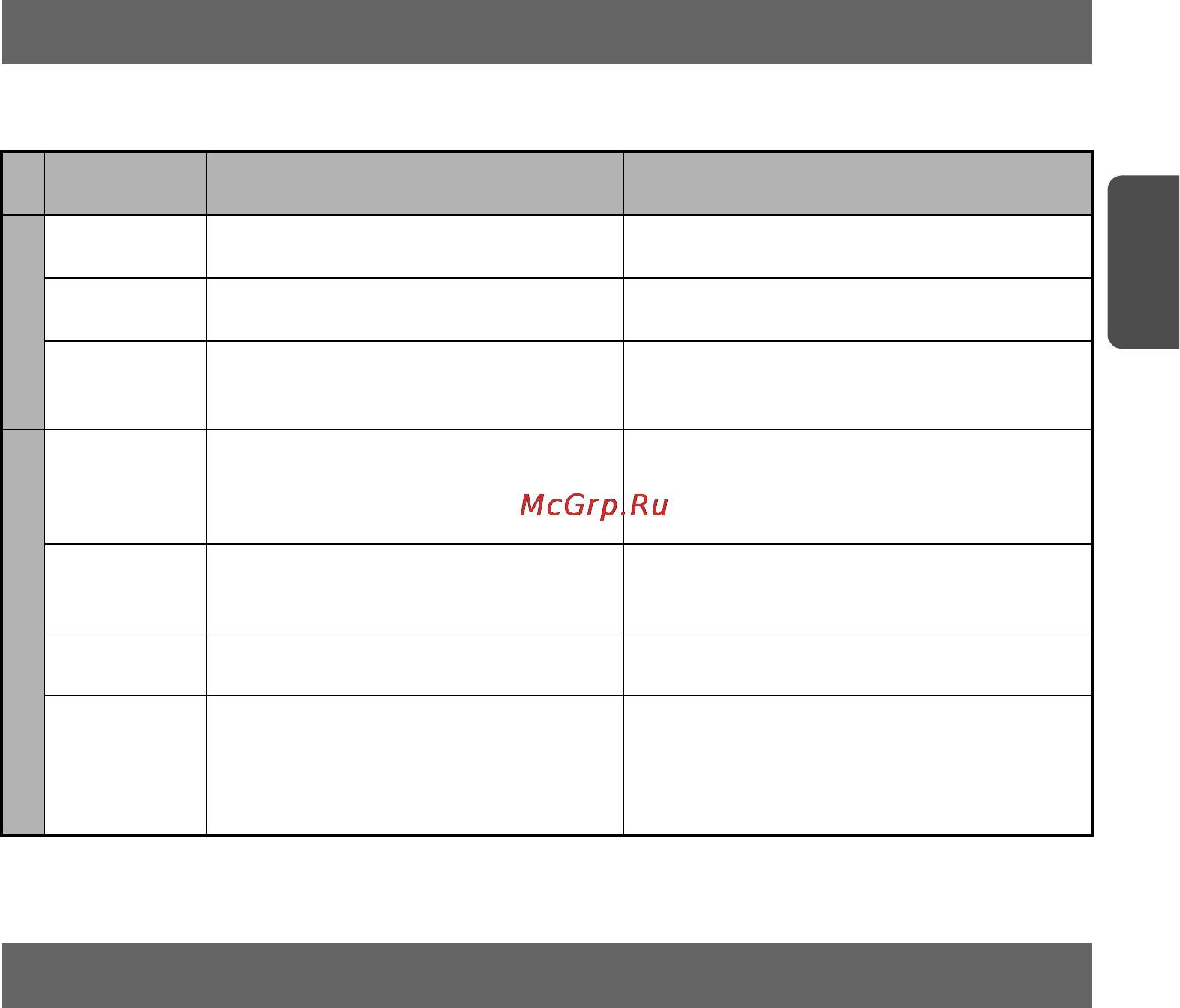This screenshot has height=1008, width=1180.
Task: Select the narrow first header cell
Action: click(x=23, y=184)
